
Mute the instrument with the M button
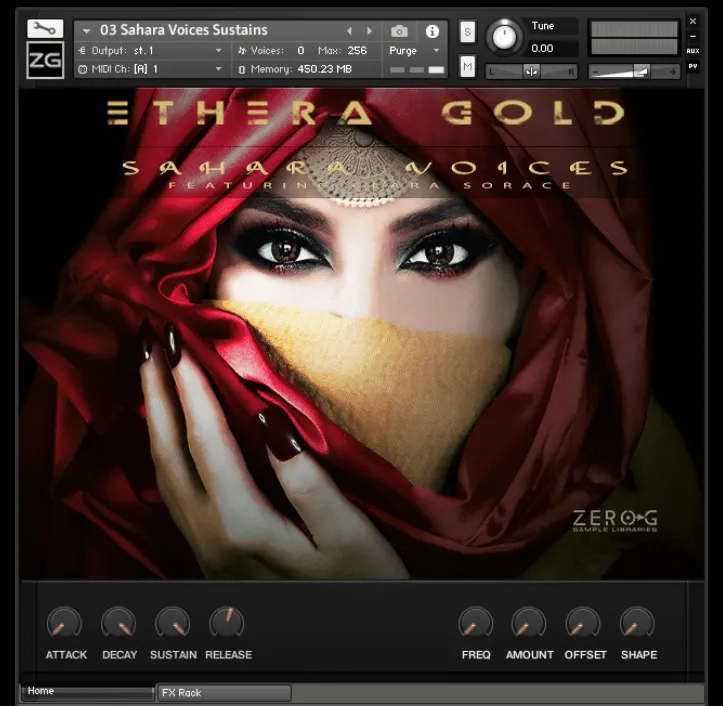(x=467, y=66)
